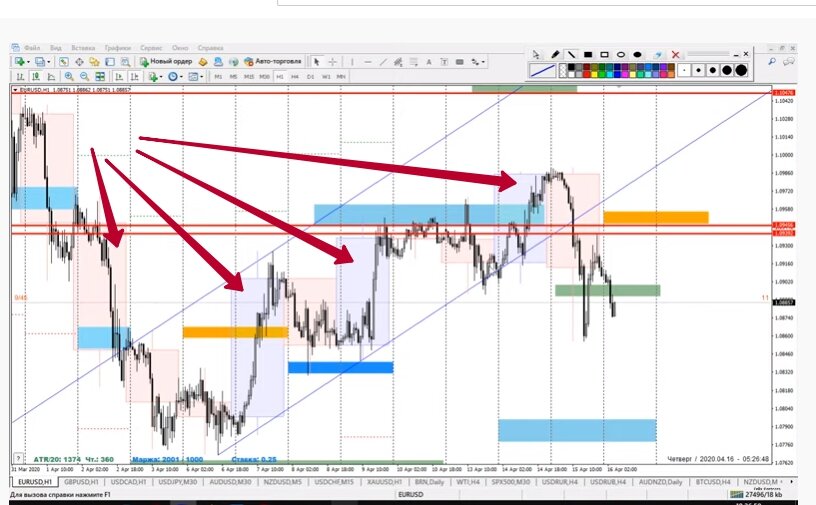This screenshot has width=816, height=505.
Task: Click line preview box in drawing palette
Action: point(543,70)
